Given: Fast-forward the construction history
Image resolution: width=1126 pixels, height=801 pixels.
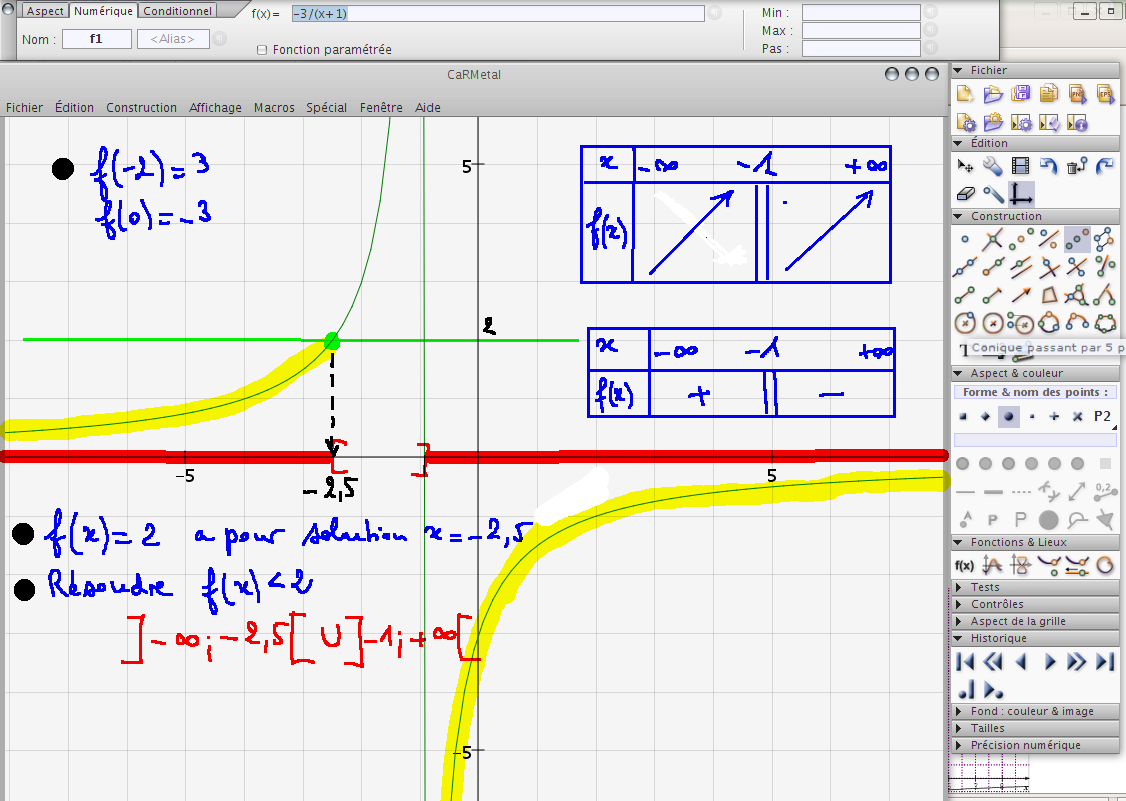Looking at the screenshot, I should pyautogui.click(x=1077, y=662).
